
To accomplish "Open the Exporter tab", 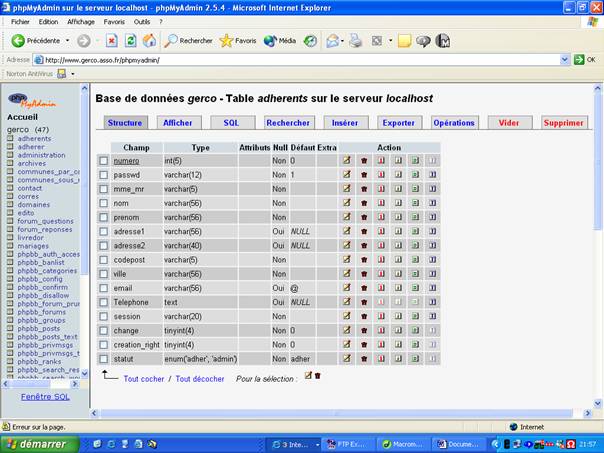I will point(398,122).
